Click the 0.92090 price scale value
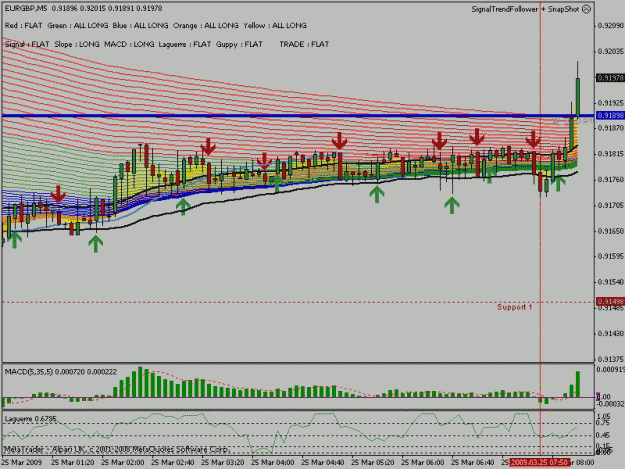 click(x=611, y=26)
